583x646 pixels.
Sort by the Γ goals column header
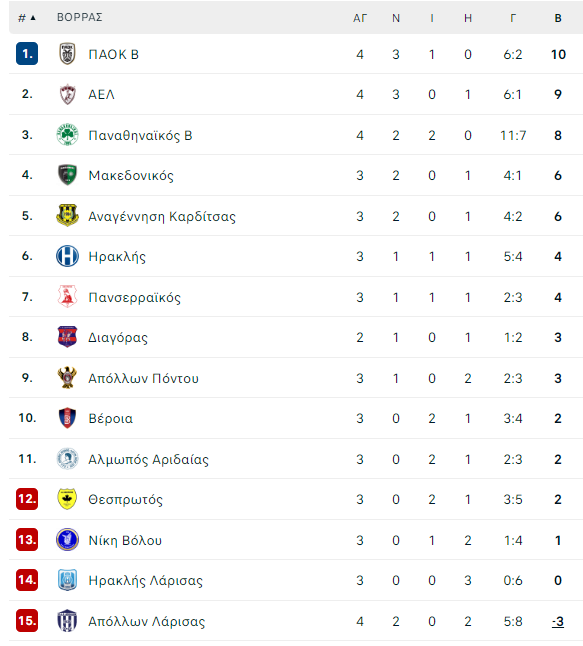pos(513,18)
